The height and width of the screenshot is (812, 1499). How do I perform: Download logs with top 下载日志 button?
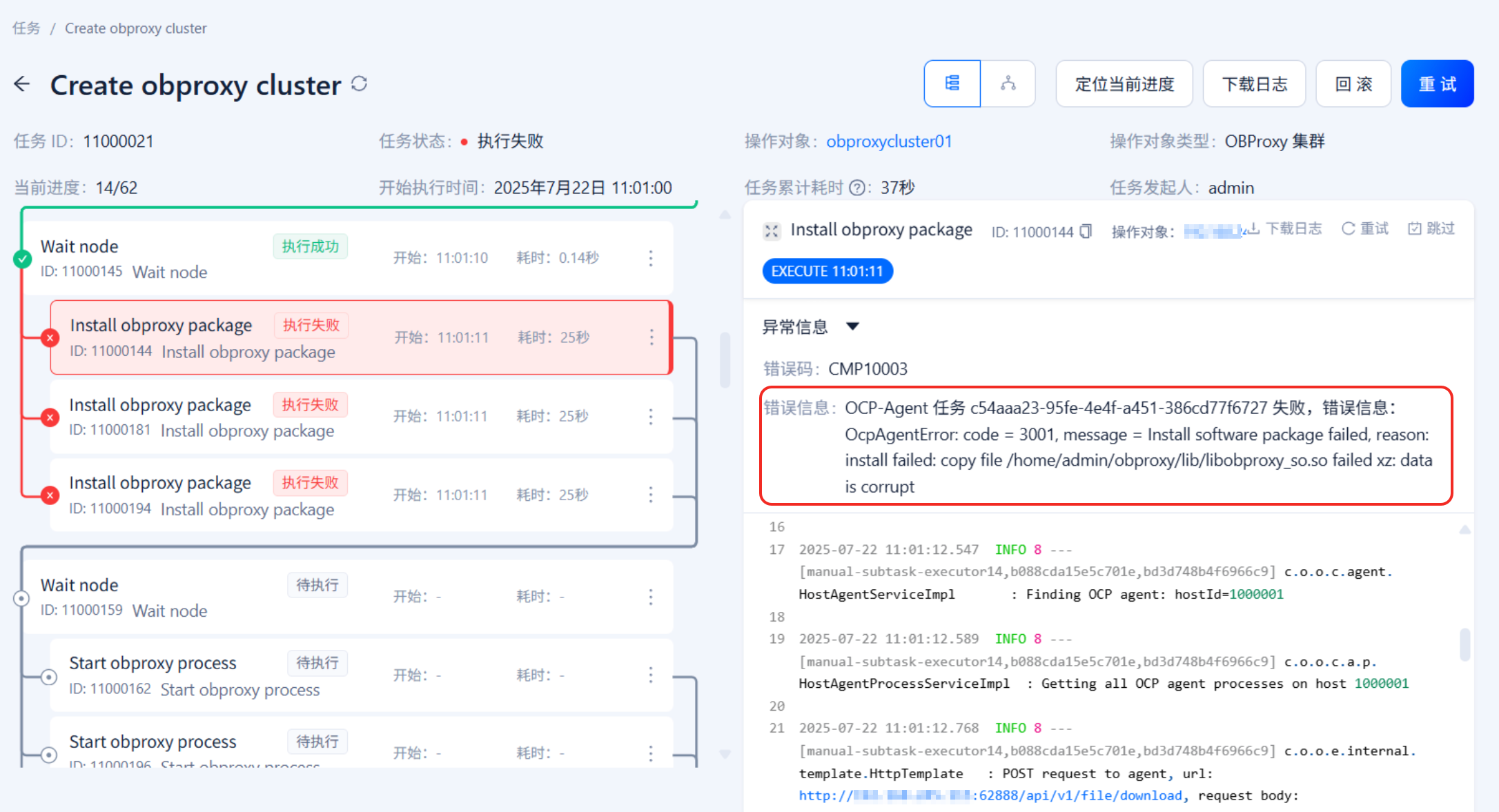pyautogui.click(x=1254, y=83)
